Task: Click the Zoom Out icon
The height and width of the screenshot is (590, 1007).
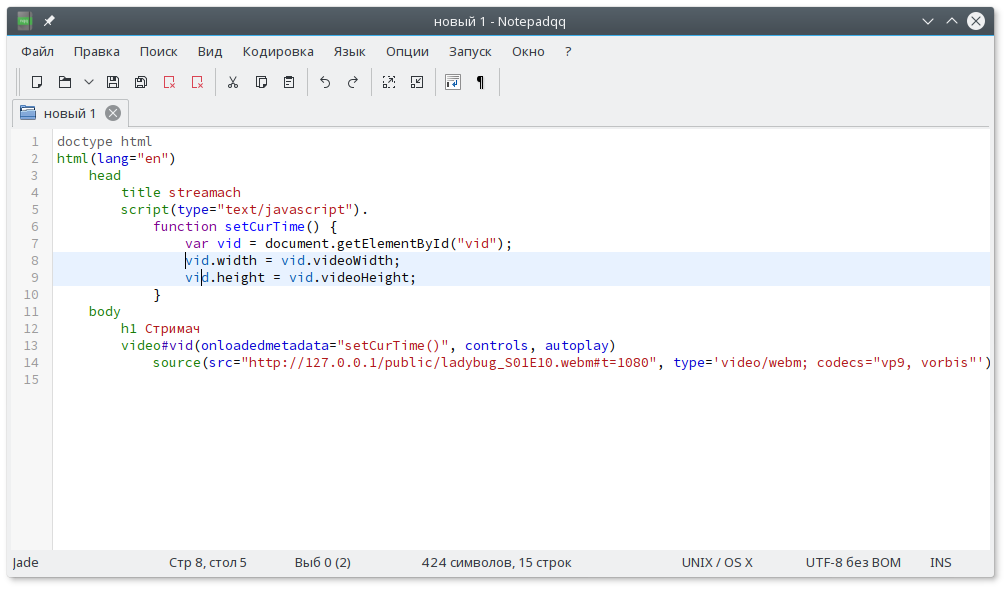Action: pos(417,82)
